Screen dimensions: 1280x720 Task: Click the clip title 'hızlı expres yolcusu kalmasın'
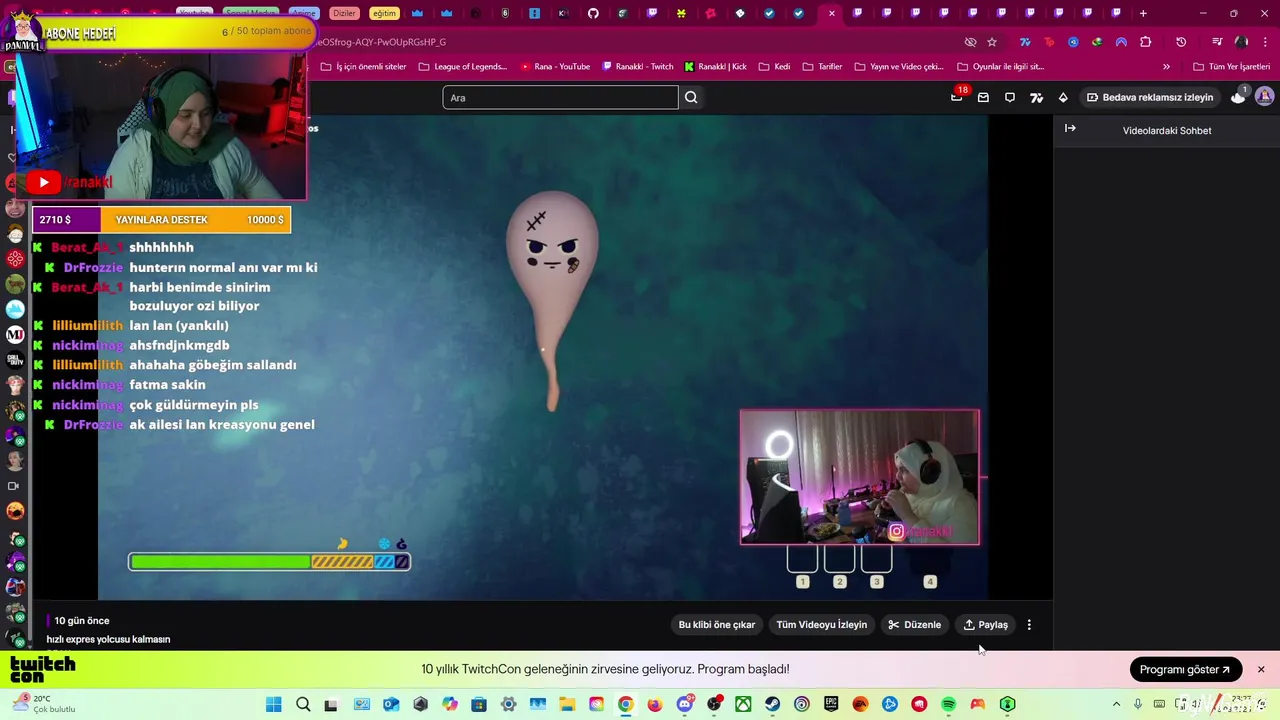click(x=108, y=639)
